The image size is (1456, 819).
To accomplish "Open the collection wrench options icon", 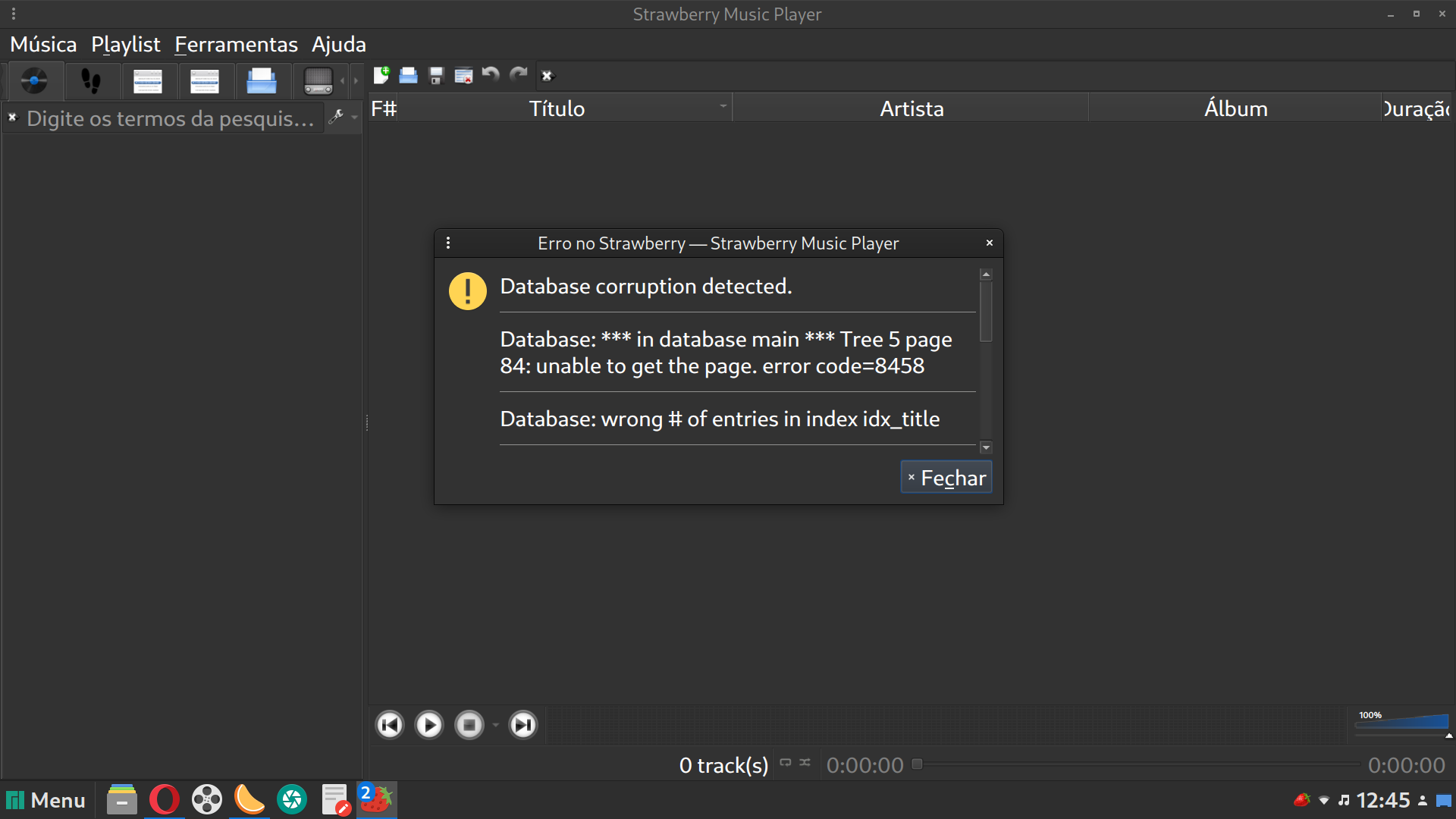I will click(336, 117).
